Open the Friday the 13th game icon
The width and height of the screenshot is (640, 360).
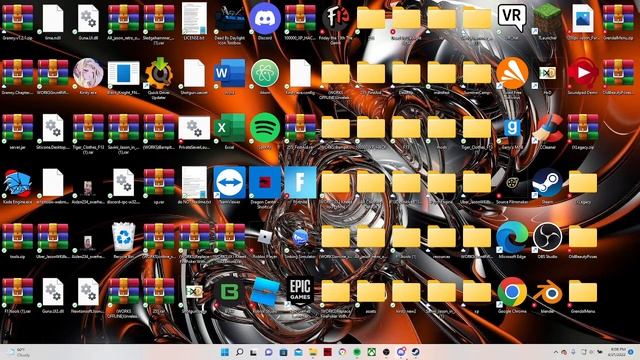click(336, 19)
